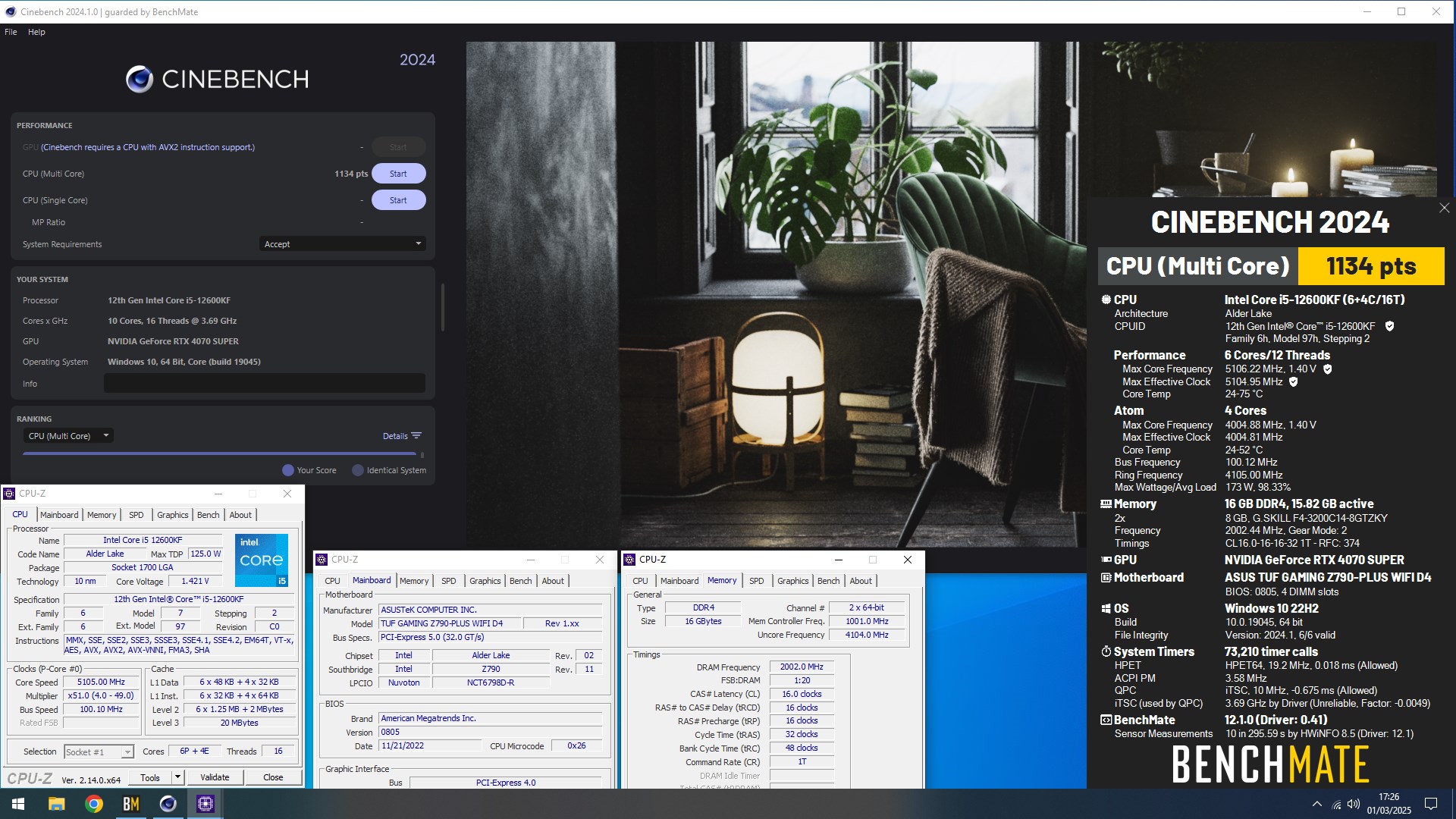
Task: Open the File menu in Cinebench
Action: coord(11,32)
